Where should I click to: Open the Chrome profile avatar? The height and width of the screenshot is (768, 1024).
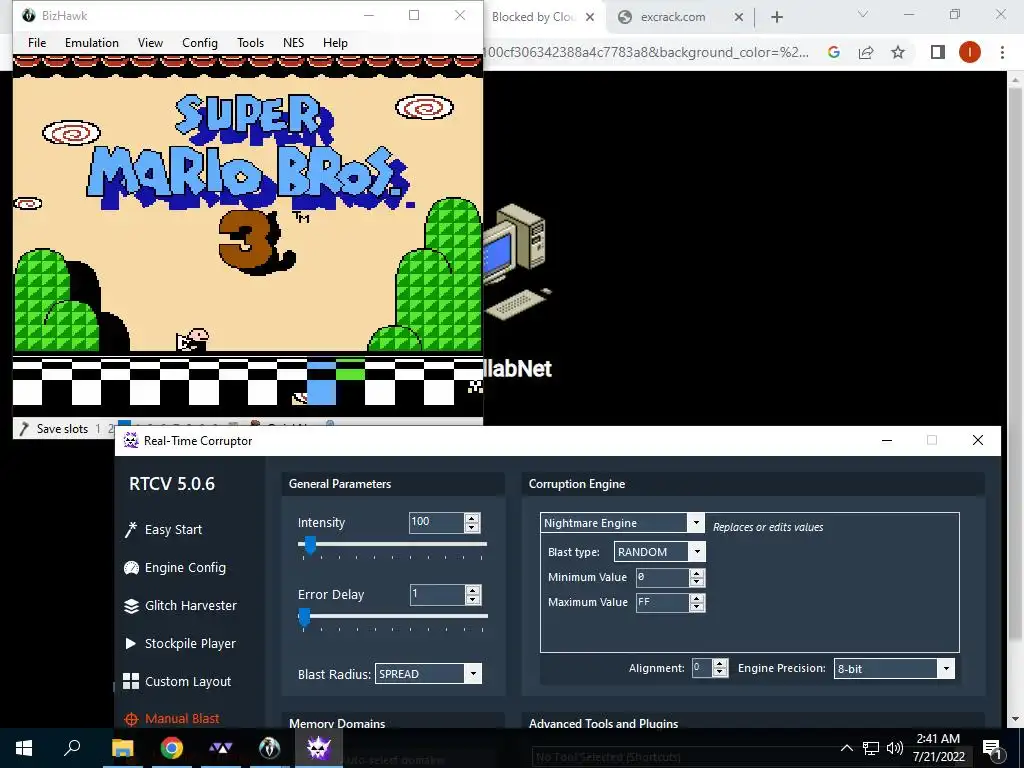(x=970, y=52)
